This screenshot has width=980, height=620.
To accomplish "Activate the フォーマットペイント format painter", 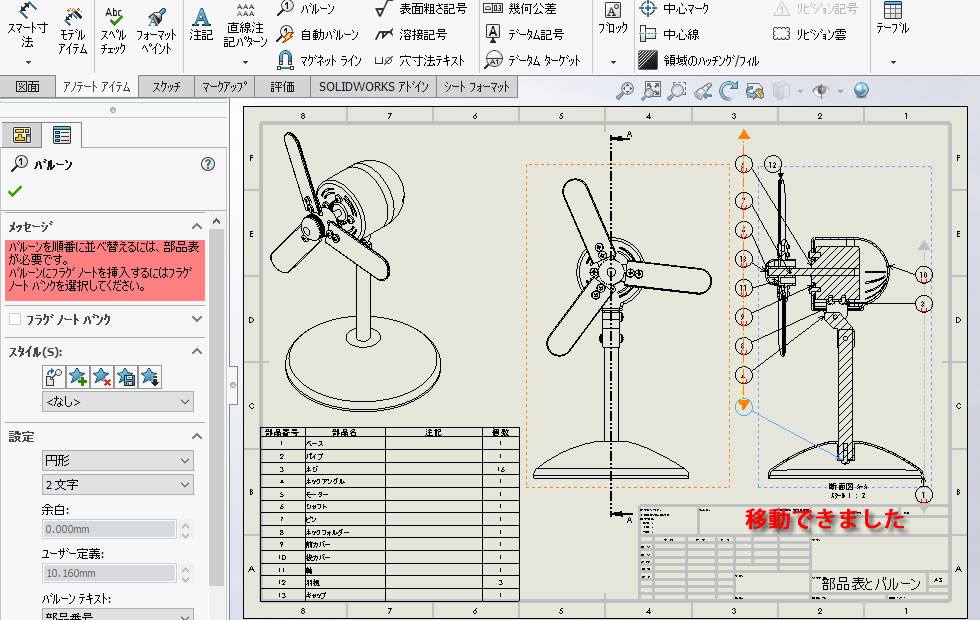I will click(156, 29).
